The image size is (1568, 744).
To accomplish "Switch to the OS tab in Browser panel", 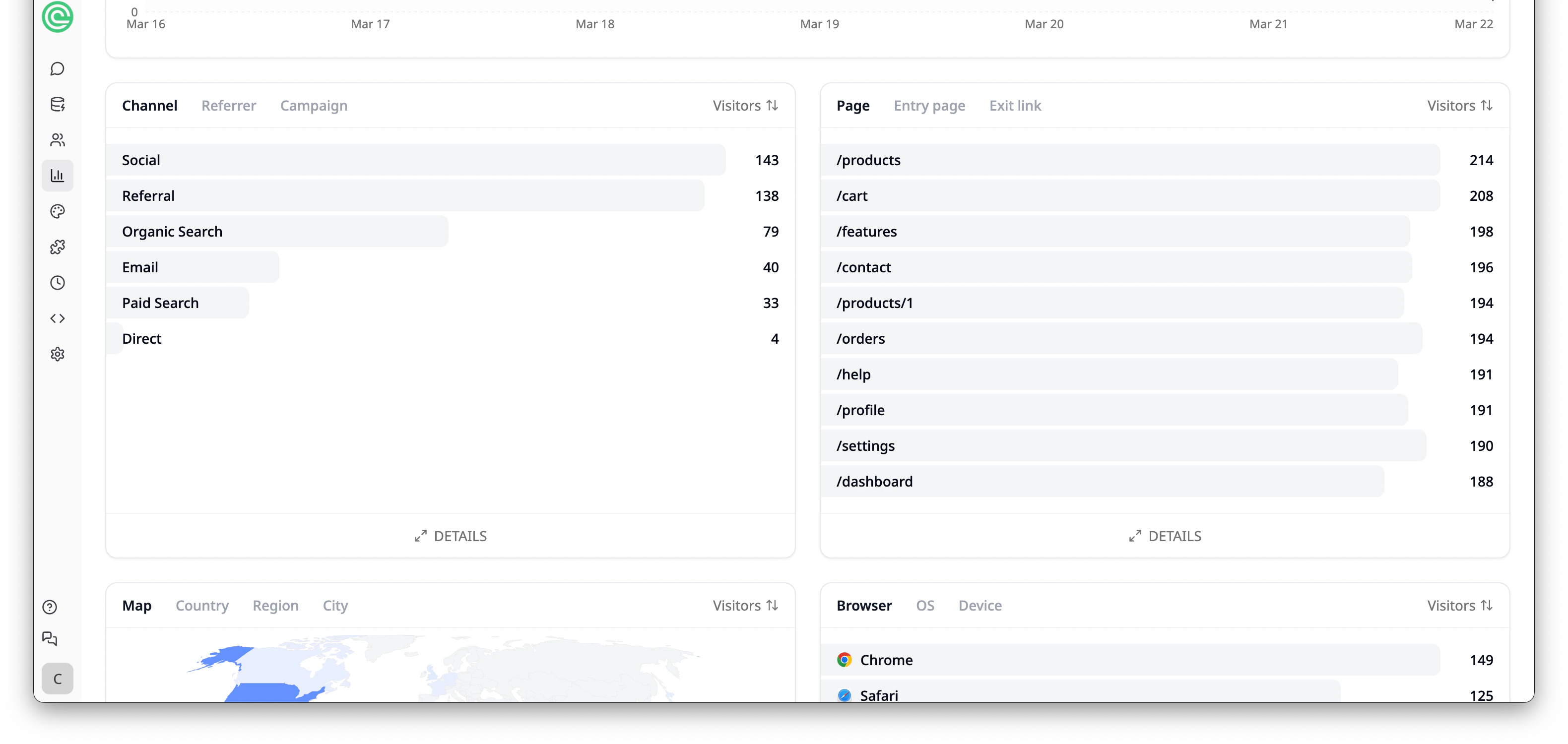I will click(x=925, y=605).
